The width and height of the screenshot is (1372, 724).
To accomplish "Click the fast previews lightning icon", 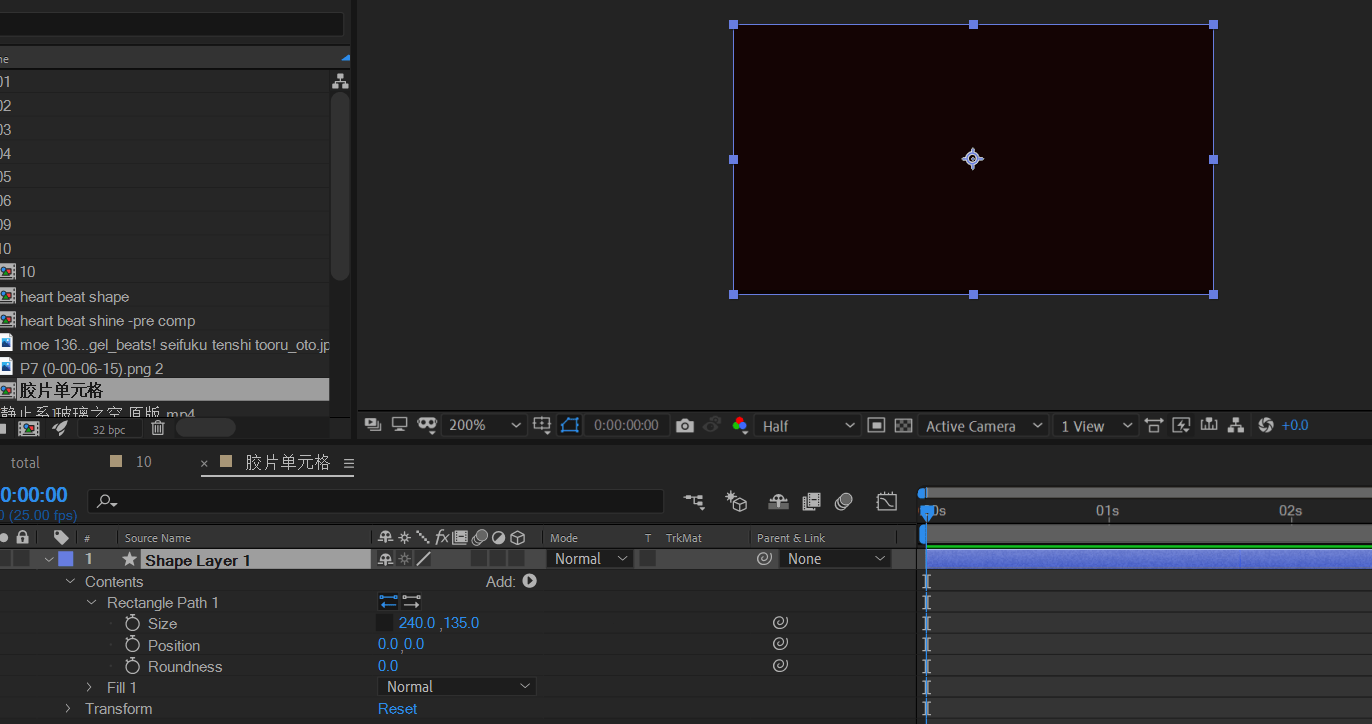I will pos(1181,425).
